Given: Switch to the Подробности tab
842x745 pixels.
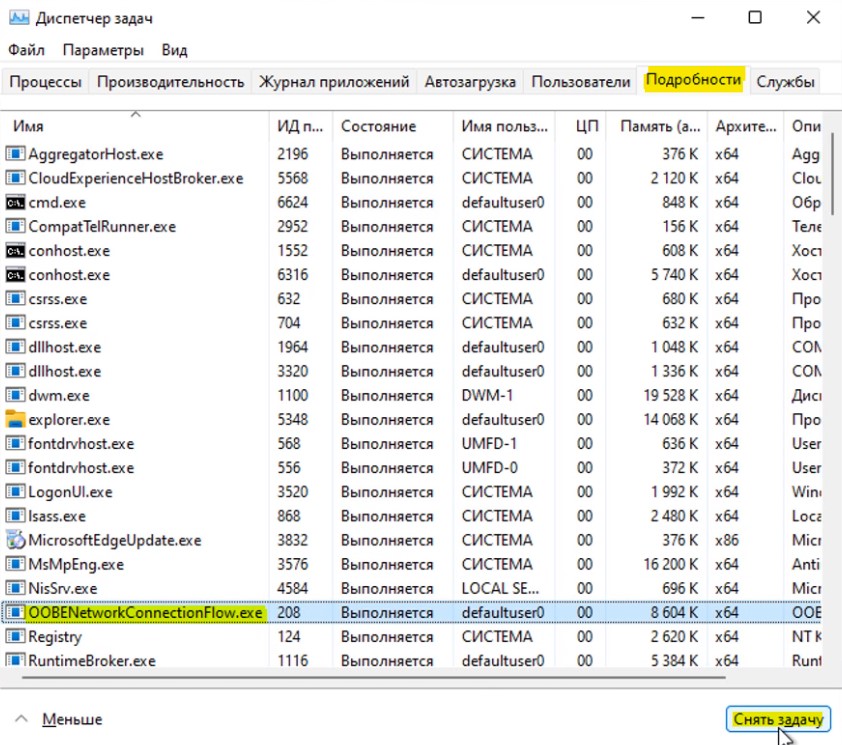Looking at the screenshot, I should 693,79.
